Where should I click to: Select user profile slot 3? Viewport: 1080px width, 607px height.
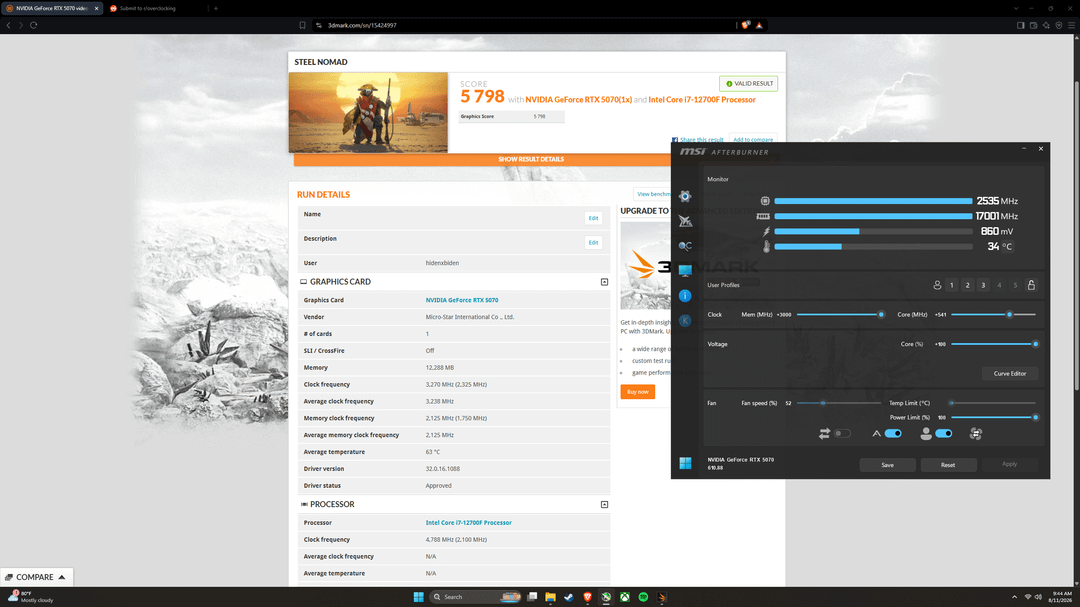[x=984, y=285]
